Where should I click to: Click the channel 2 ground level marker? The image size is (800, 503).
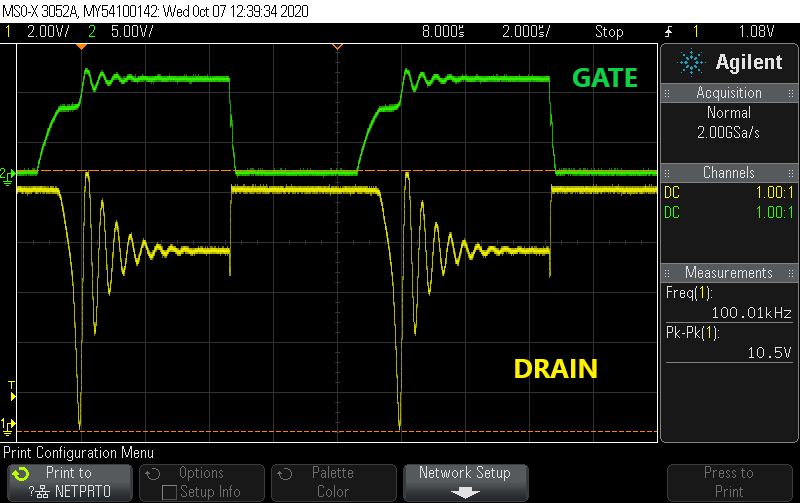8,176
